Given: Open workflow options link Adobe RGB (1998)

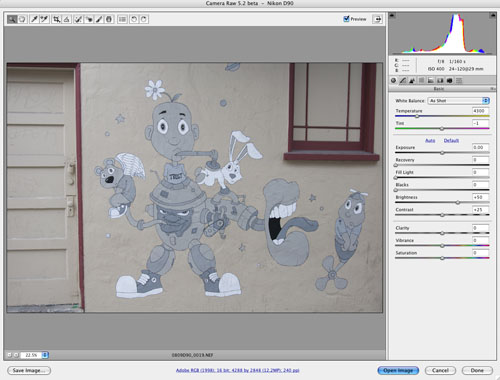Looking at the screenshot, I should click(x=237, y=370).
